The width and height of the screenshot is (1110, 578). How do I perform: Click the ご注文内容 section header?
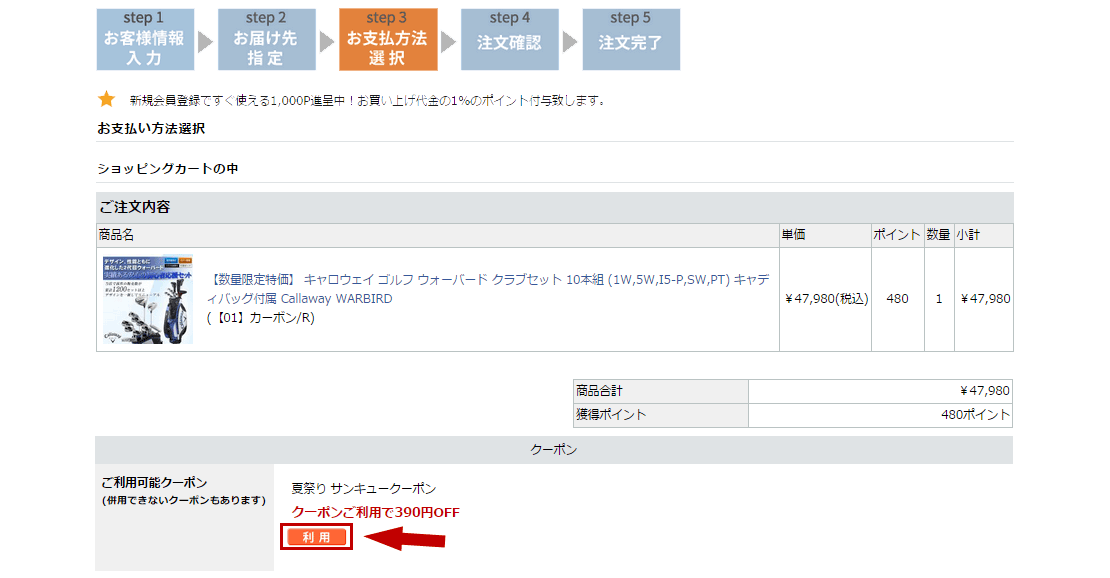pyautogui.click(x=554, y=208)
